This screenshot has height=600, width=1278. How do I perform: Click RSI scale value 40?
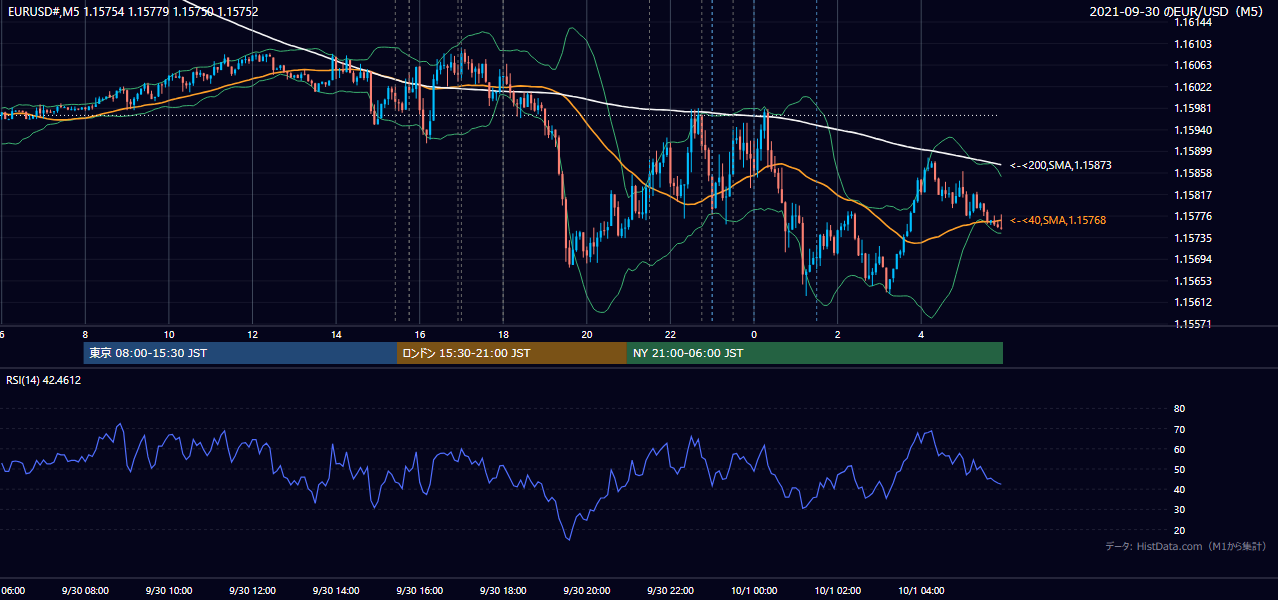(1180, 489)
